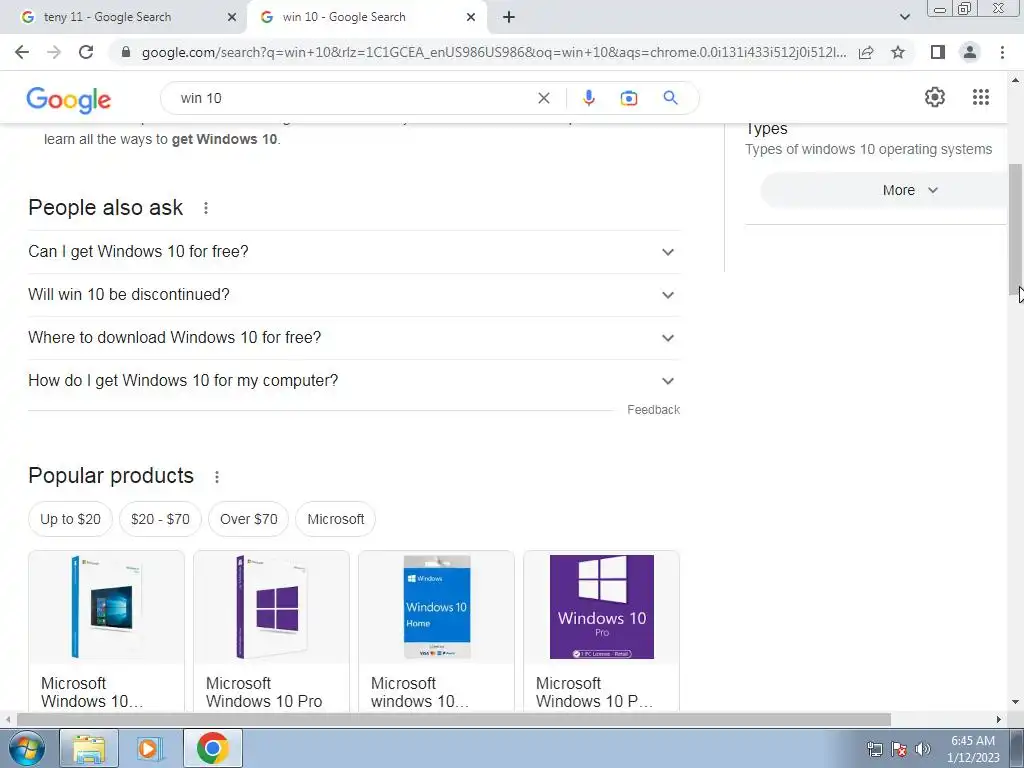Click the Show desktop strip on the taskbar

1017,748
